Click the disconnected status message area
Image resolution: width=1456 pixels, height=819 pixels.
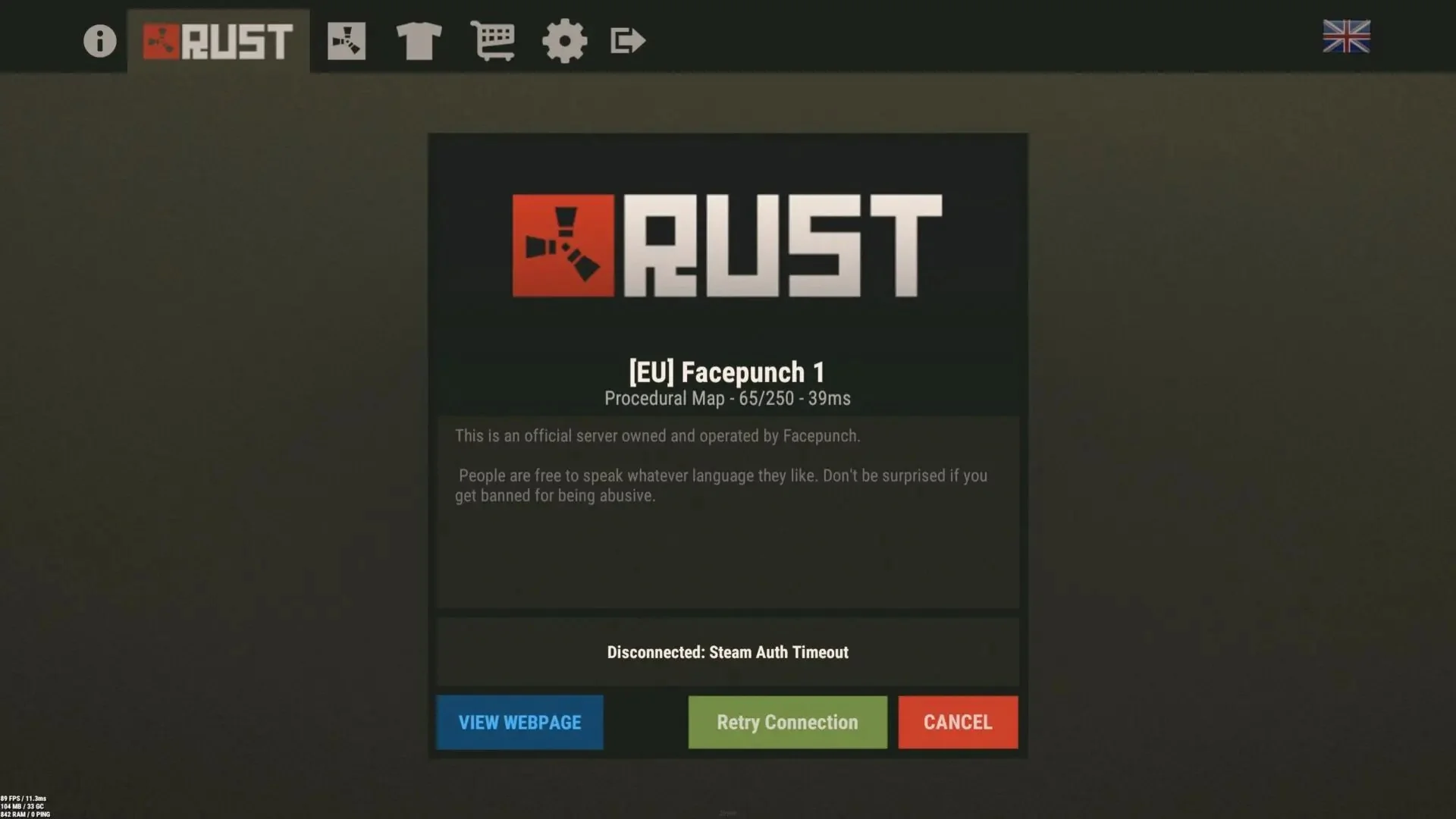pyautogui.click(x=727, y=652)
